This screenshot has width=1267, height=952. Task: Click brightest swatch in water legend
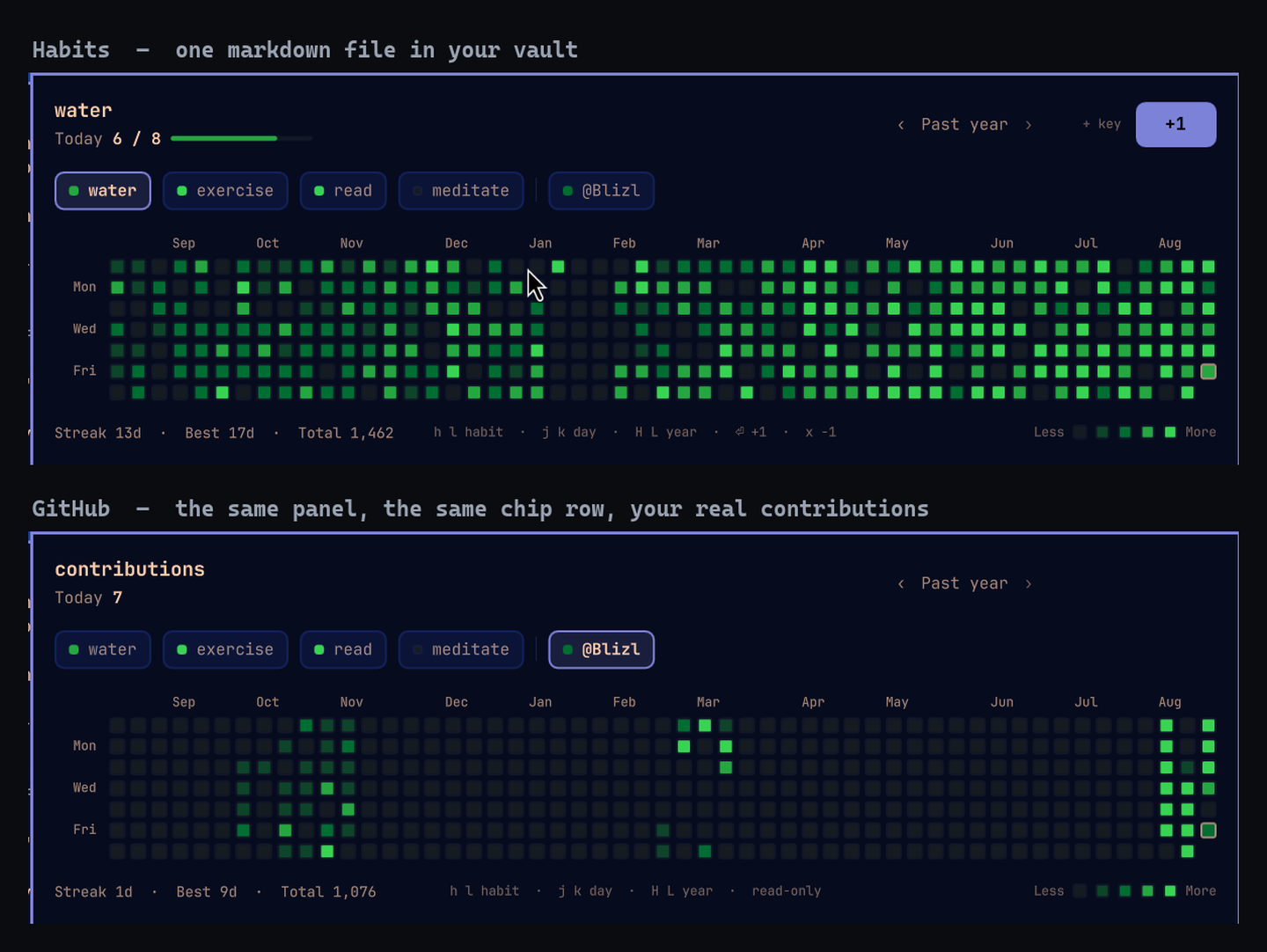coord(1170,432)
